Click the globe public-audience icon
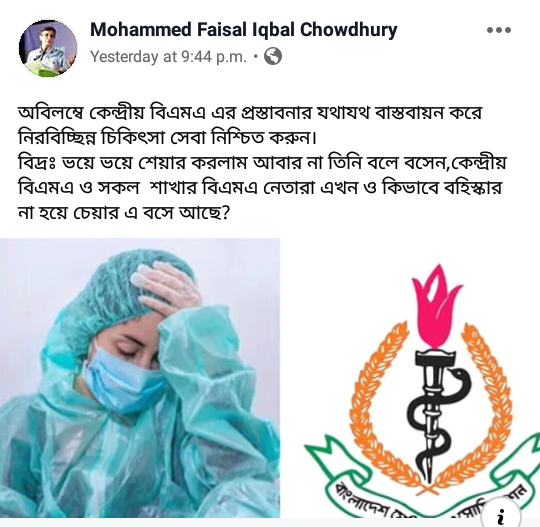This screenshot has width=540, height=527. pos(273,56)
